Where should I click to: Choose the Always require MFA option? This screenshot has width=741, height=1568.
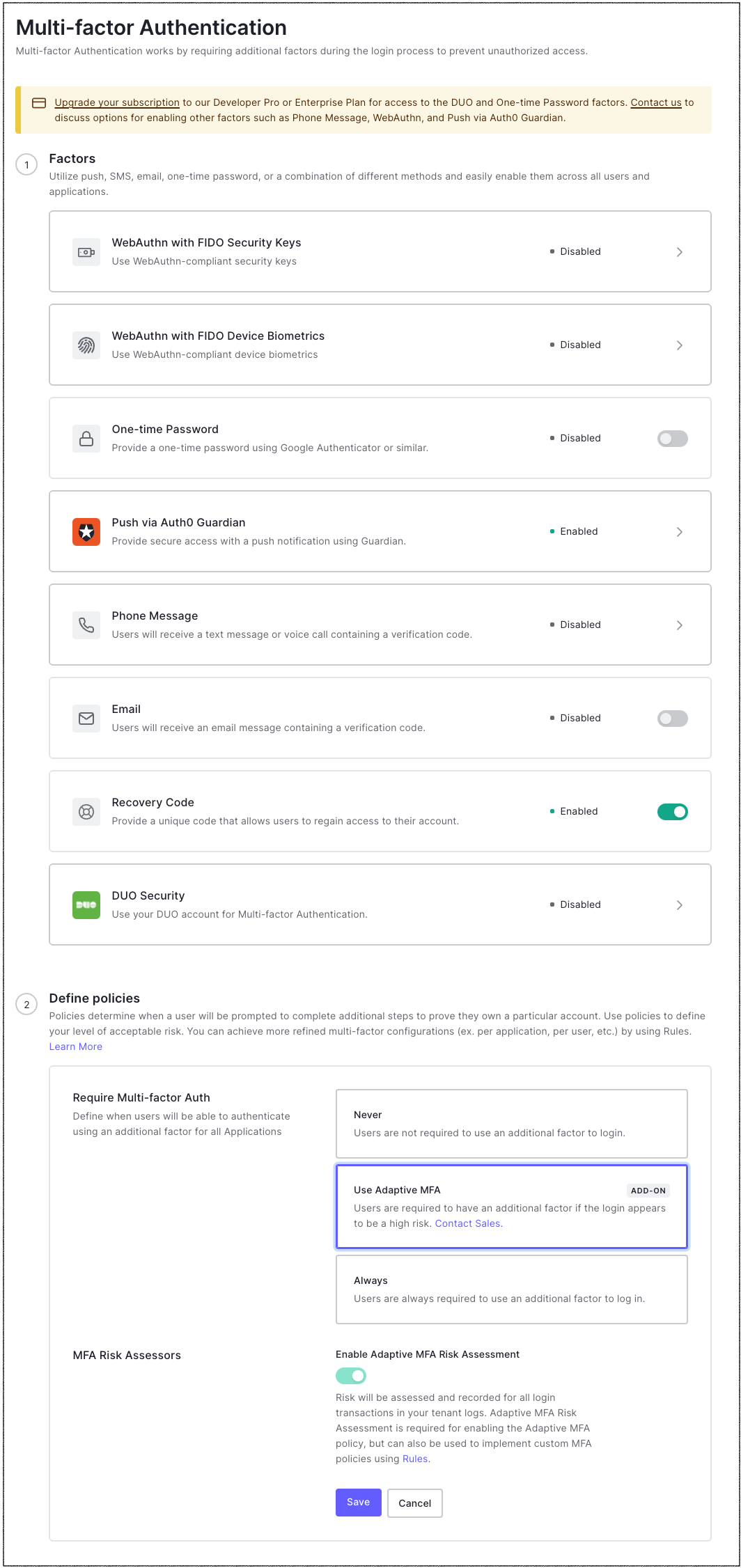[511, 1289]
